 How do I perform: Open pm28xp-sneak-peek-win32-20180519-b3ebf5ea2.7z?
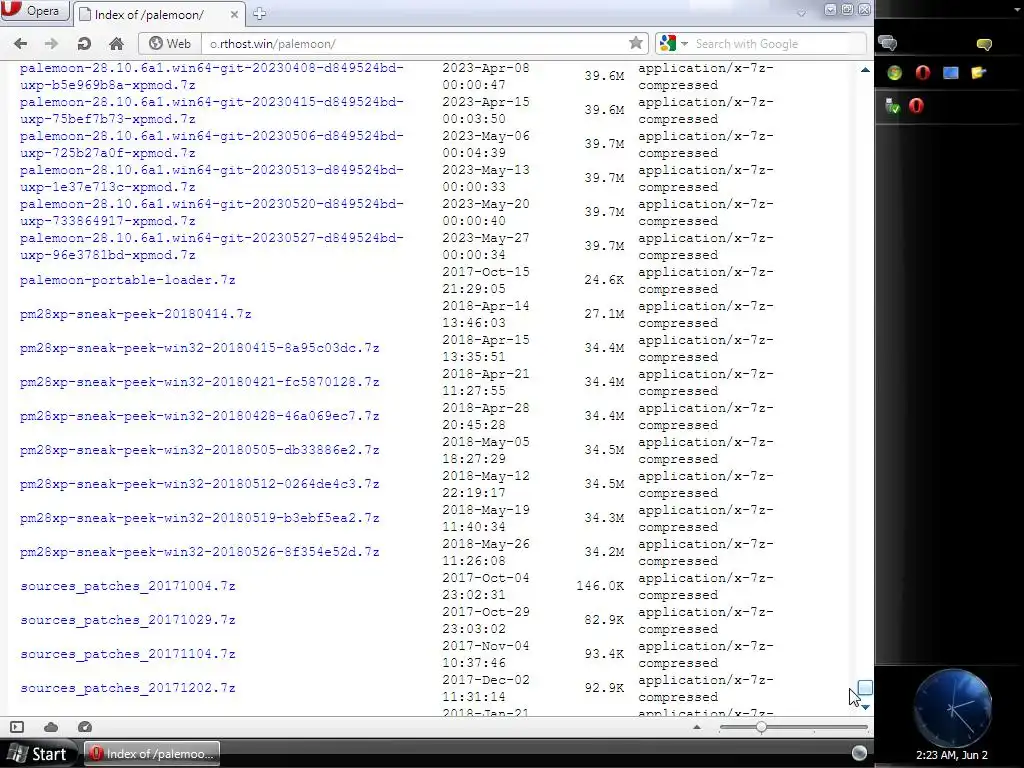[199, 518]
